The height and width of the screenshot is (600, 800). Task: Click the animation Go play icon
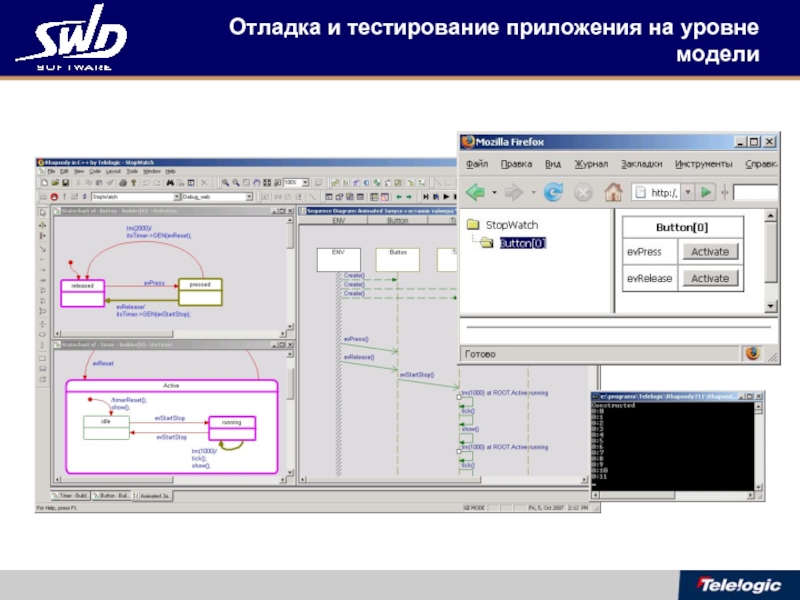coord(446,196)
